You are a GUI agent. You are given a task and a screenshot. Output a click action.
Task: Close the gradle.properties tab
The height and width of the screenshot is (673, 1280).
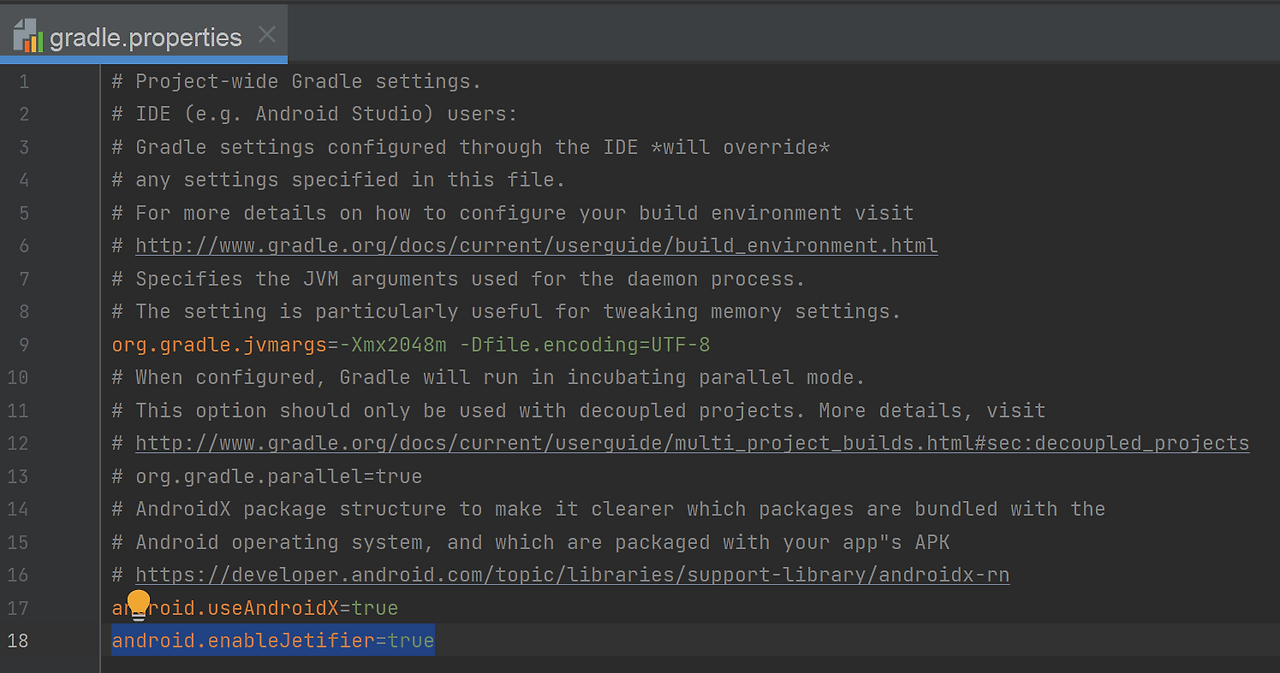click(267, 35)
